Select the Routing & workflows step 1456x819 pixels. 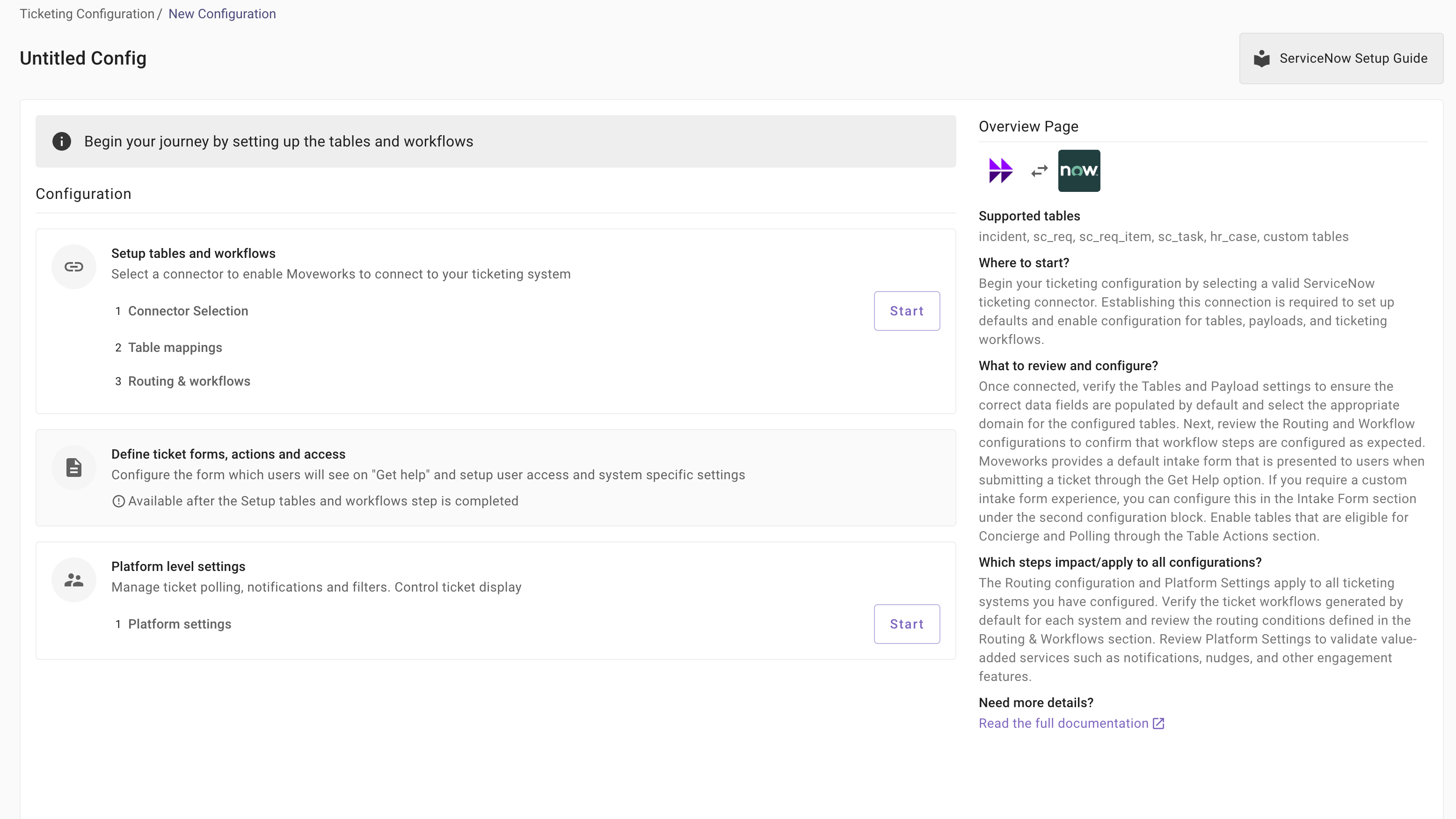[x=189, y=381]
